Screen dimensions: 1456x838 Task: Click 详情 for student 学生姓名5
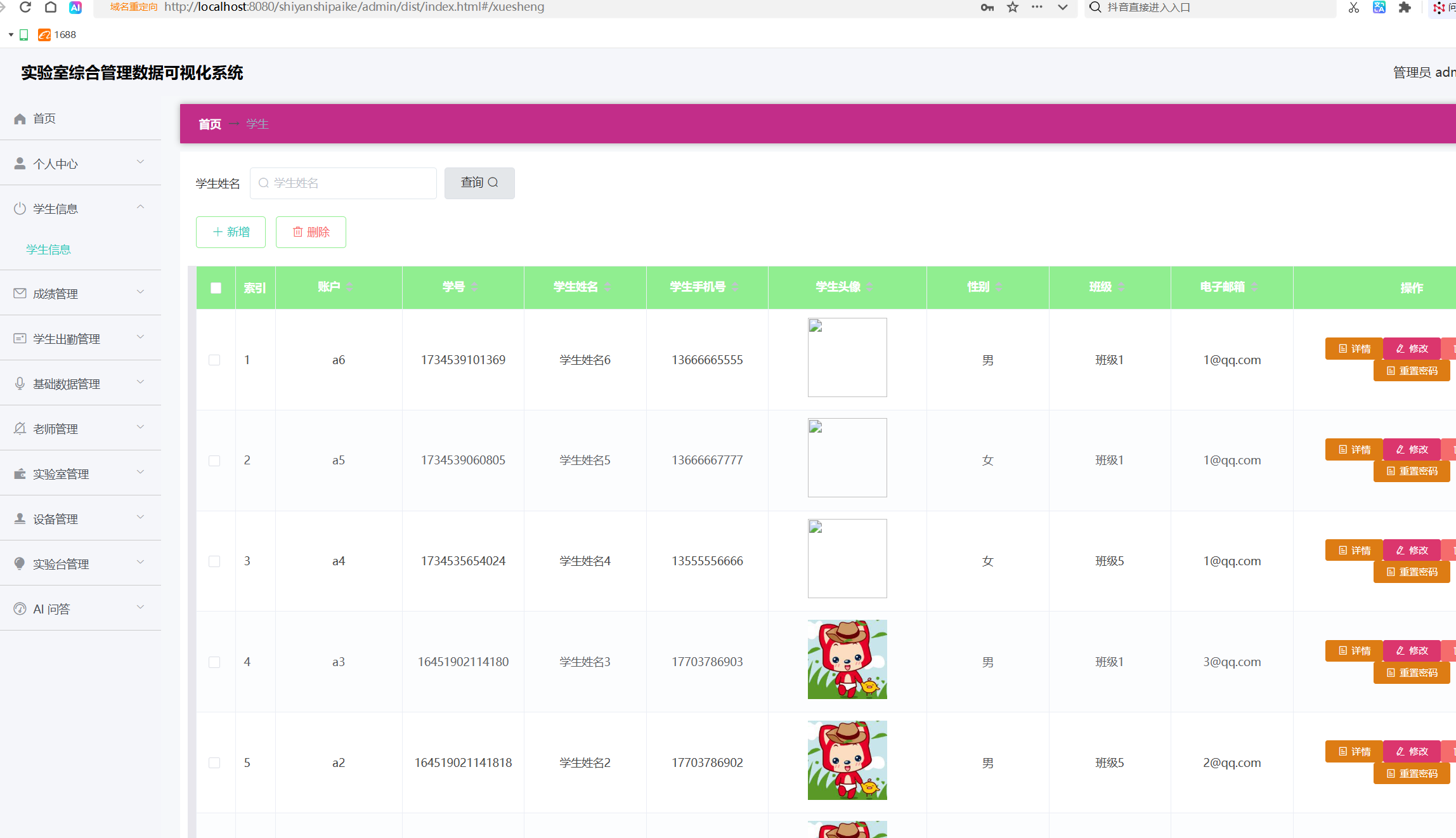pos(1354,449)
